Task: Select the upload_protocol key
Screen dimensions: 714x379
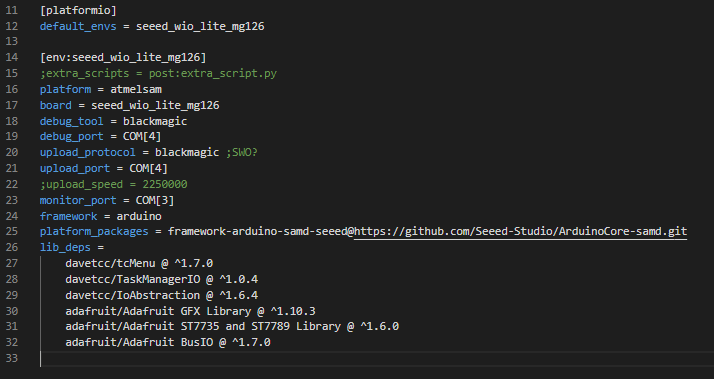Action: 87,153
